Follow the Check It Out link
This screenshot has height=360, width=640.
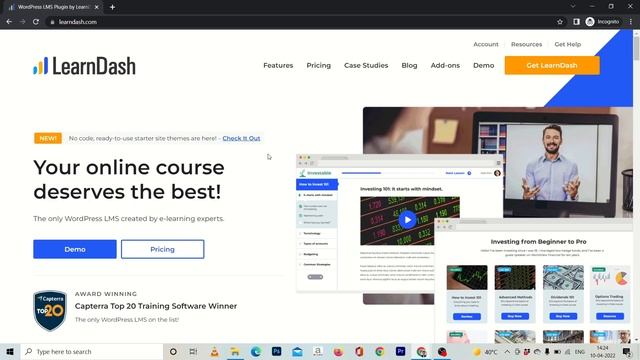(x=241, y=138)
